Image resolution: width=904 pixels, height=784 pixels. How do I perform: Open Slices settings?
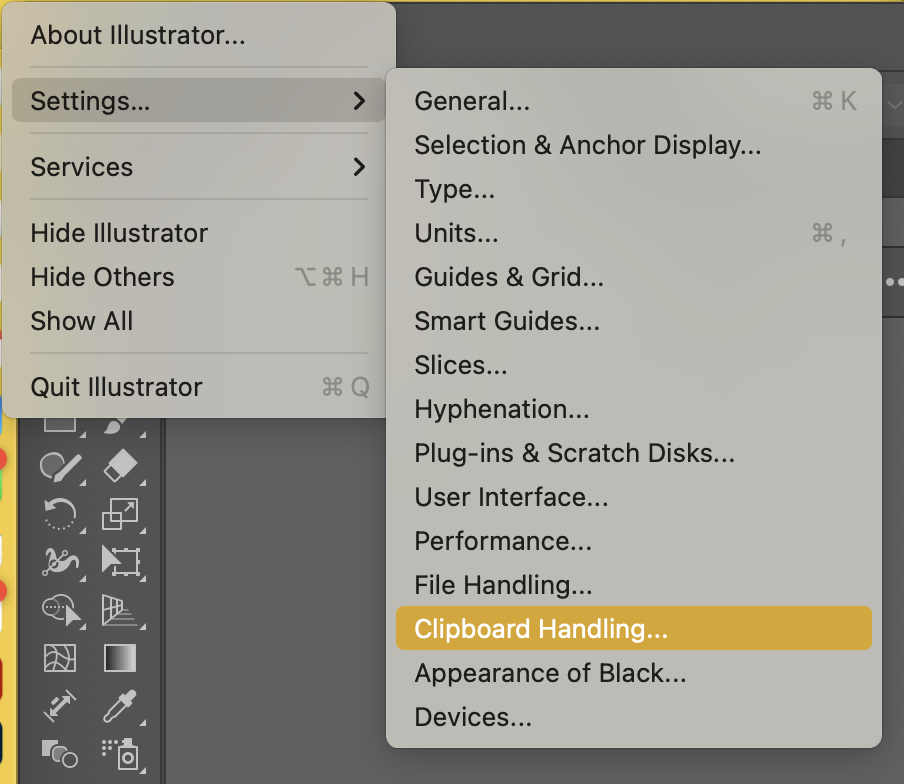(x=634, y=365)
